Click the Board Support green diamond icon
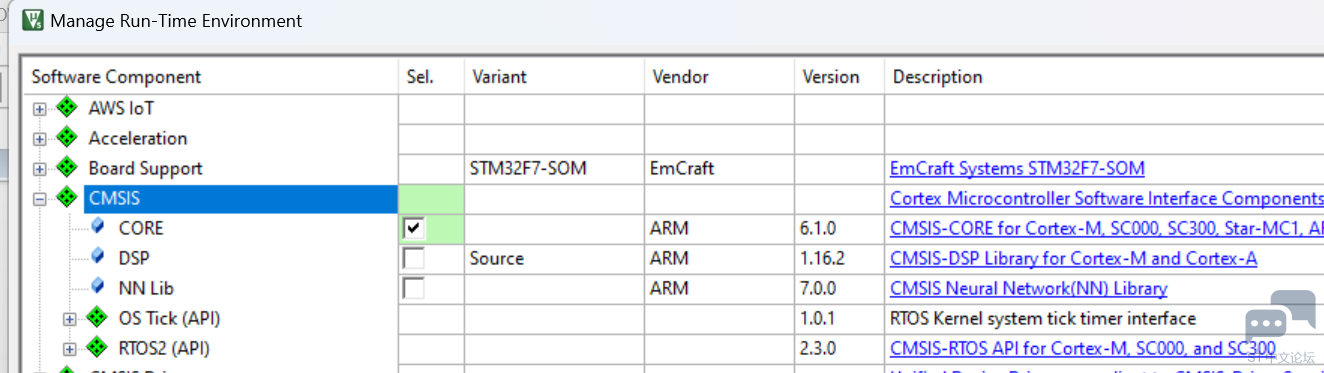 tap(67, 168)
